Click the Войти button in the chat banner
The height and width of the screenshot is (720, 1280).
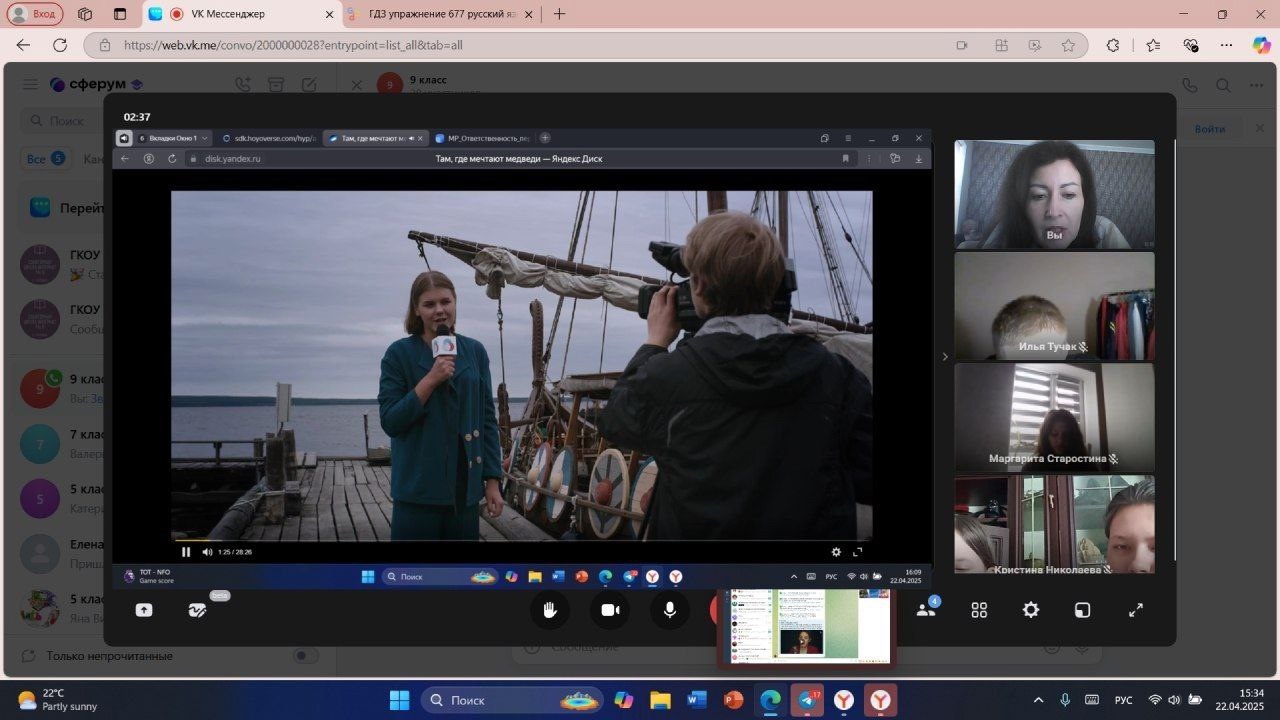point(1209,129)
